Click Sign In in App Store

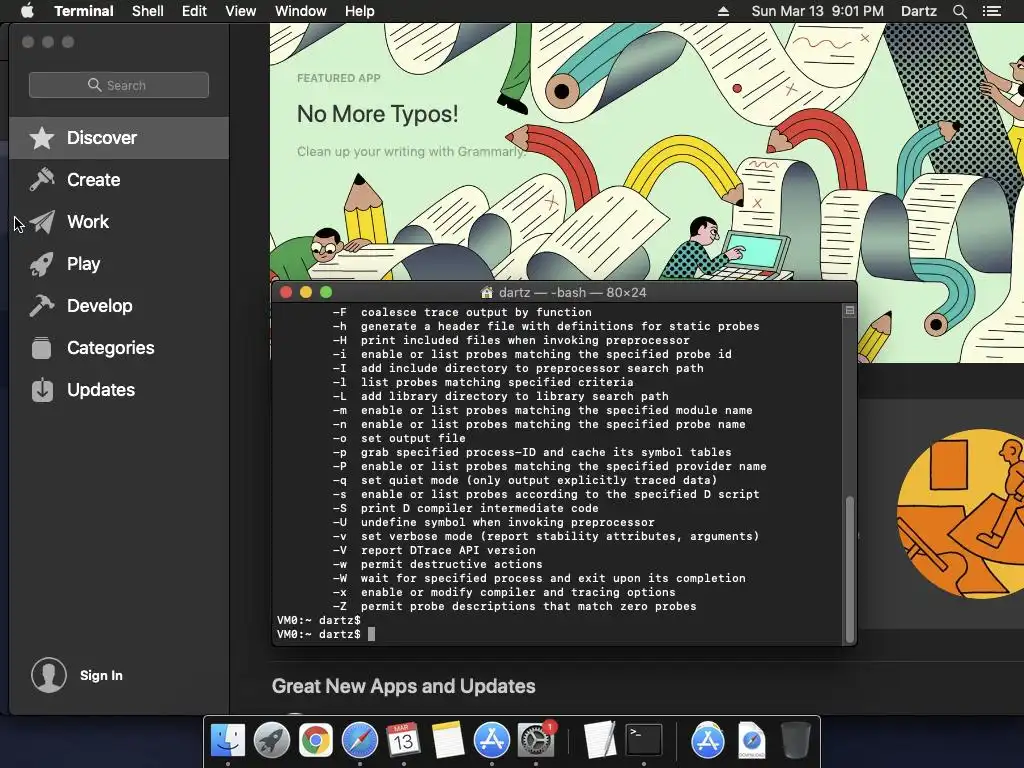tap(101, 675)
